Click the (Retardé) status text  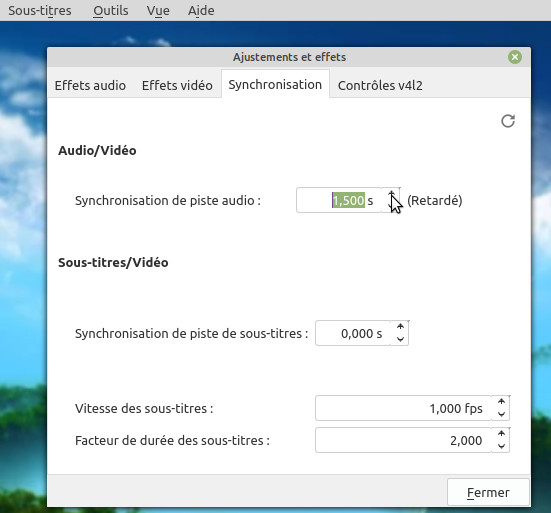(x=435, y=201)
